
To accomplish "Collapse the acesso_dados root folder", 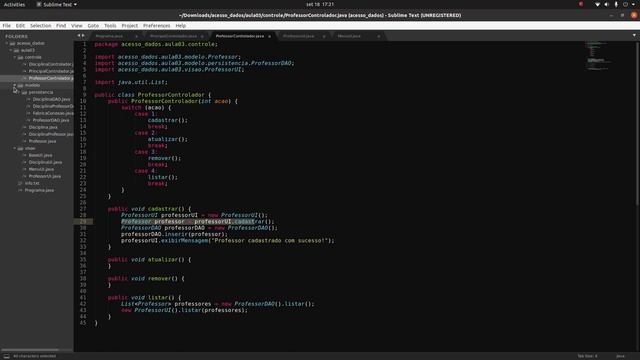I will (7, 43).
